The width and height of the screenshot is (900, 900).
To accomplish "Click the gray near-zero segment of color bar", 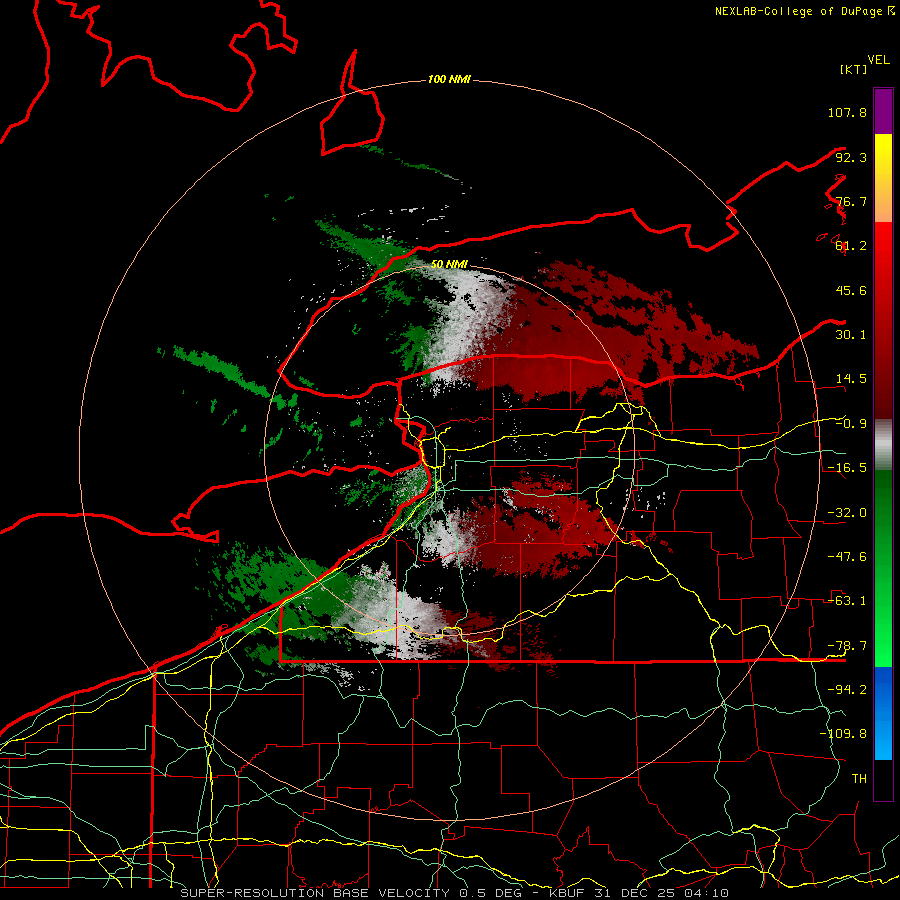I will click(883, 445).
